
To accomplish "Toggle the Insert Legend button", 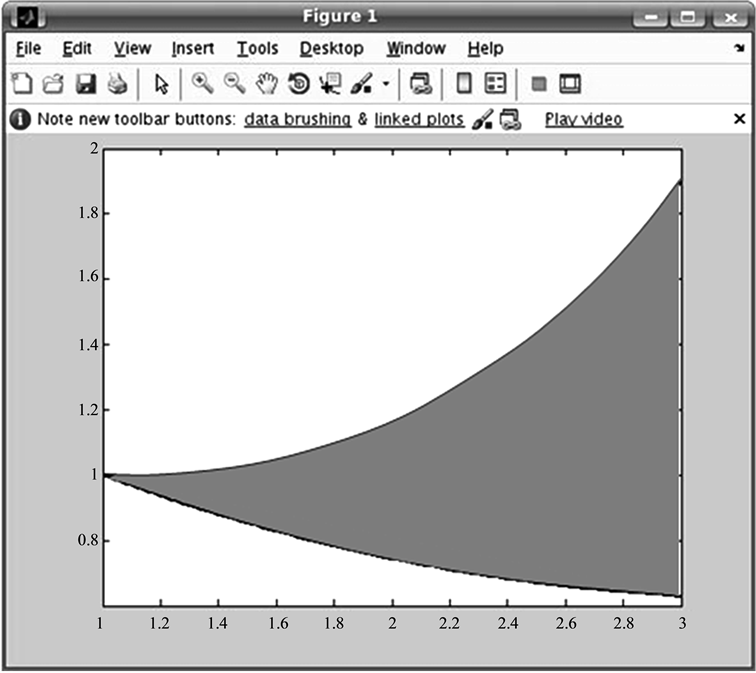I will click(496, 84).
